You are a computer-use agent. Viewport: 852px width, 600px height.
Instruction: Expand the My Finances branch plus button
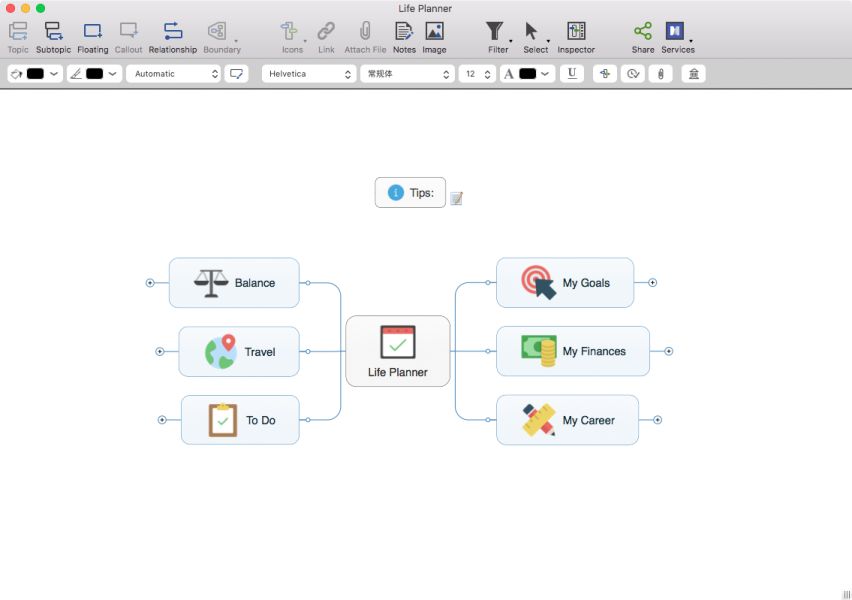point(669,352)
